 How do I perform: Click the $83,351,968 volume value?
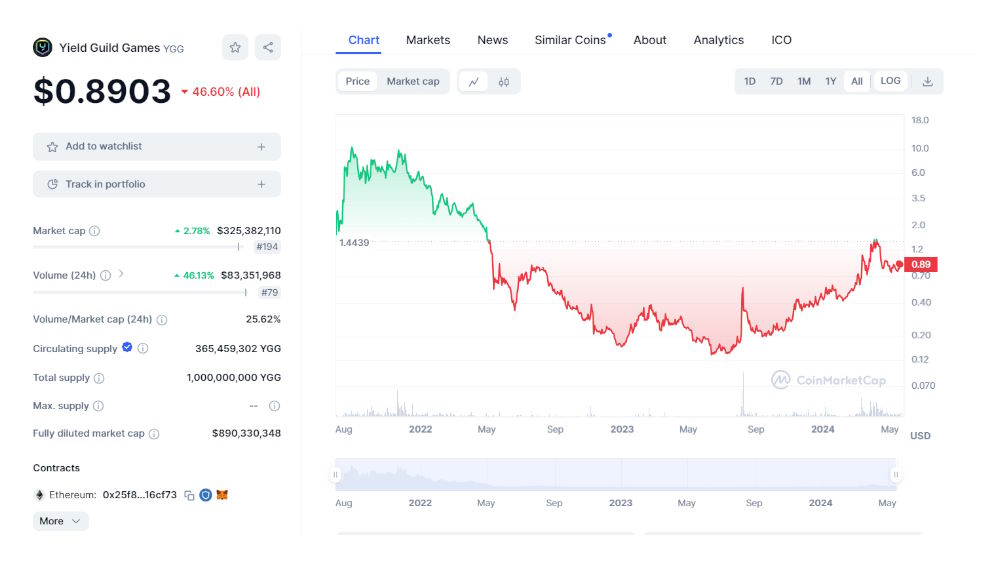251,276
